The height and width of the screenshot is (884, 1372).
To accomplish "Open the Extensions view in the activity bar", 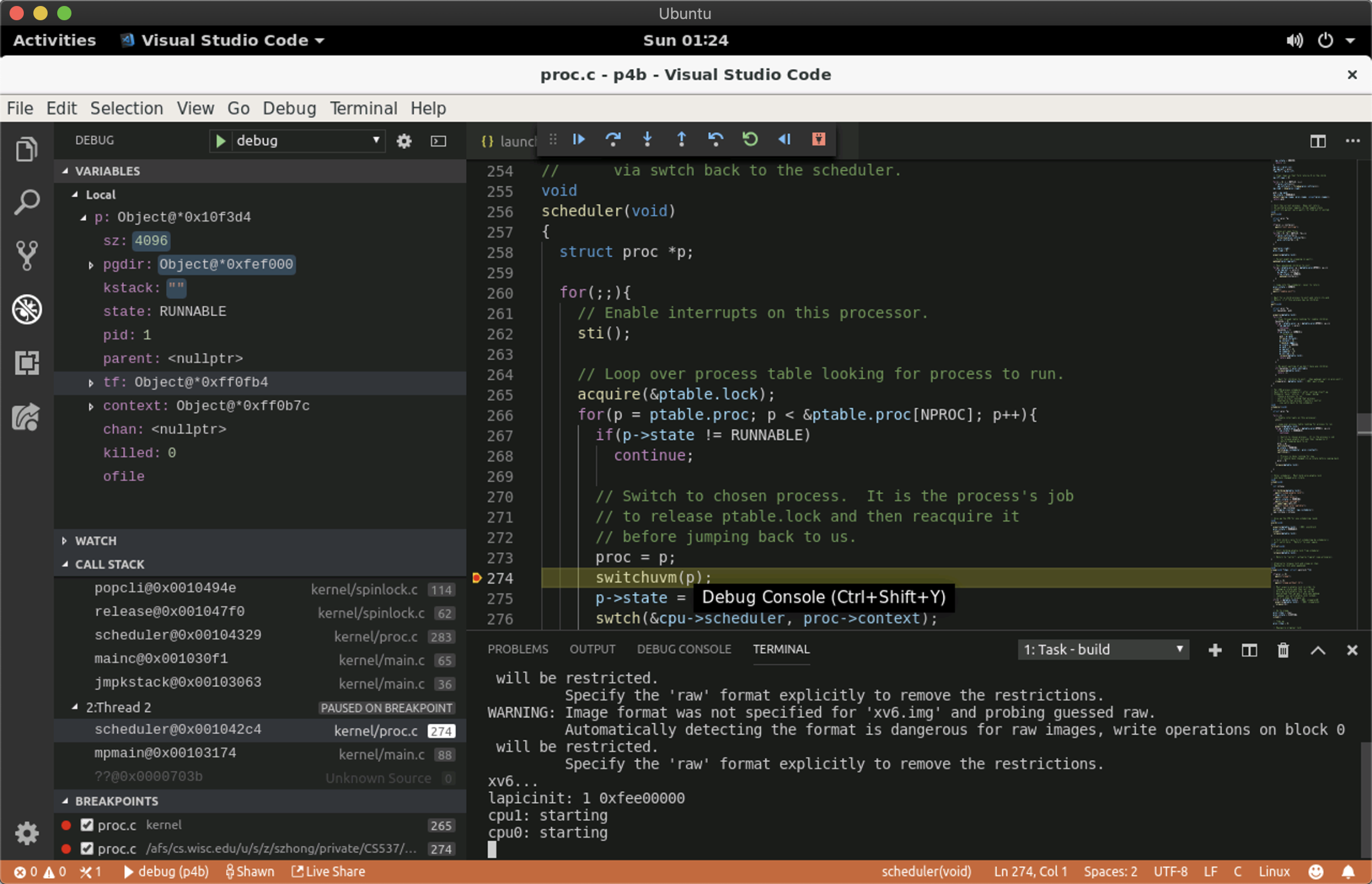I will click(x=27, y=362).
